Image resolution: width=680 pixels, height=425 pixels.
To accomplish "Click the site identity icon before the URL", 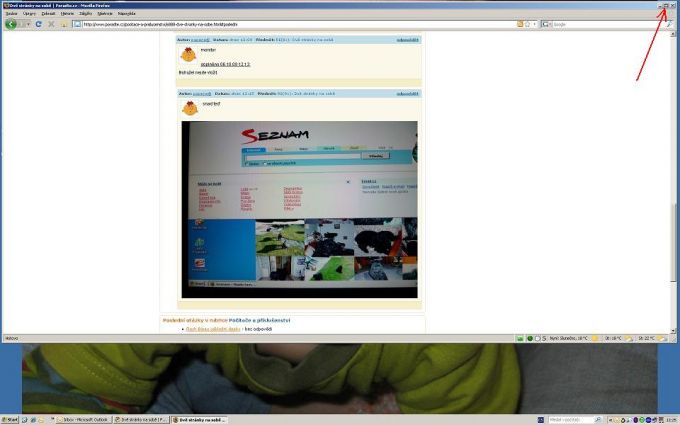I will coord(77,24).
